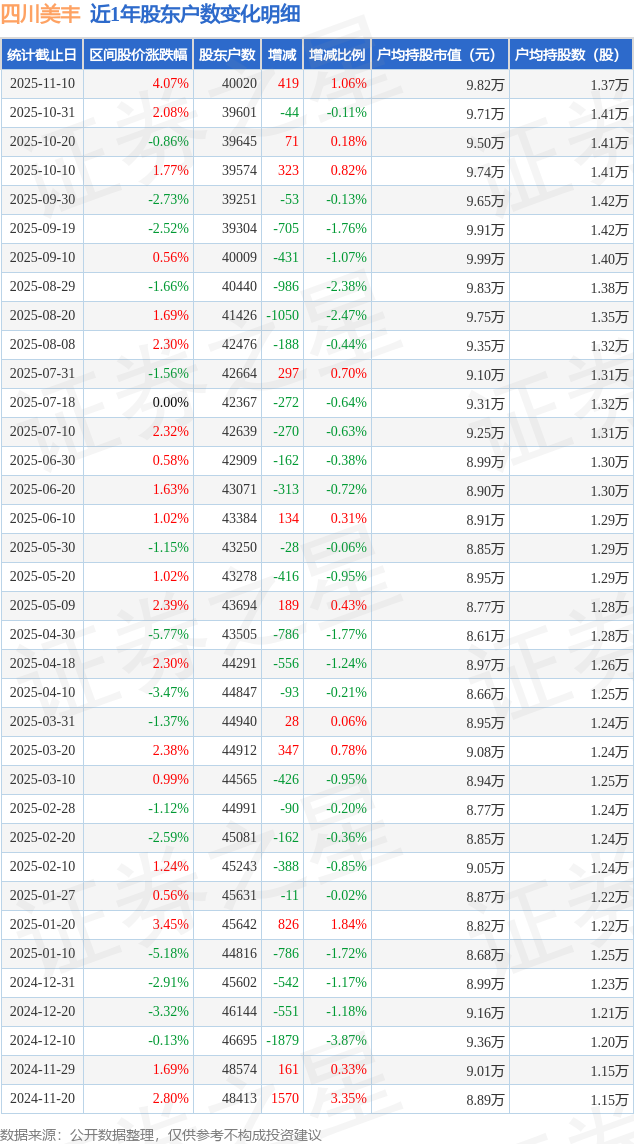Click the 48574 shareholder count cell
Screen dimensions: 634x1144
tap(239, 1070)
